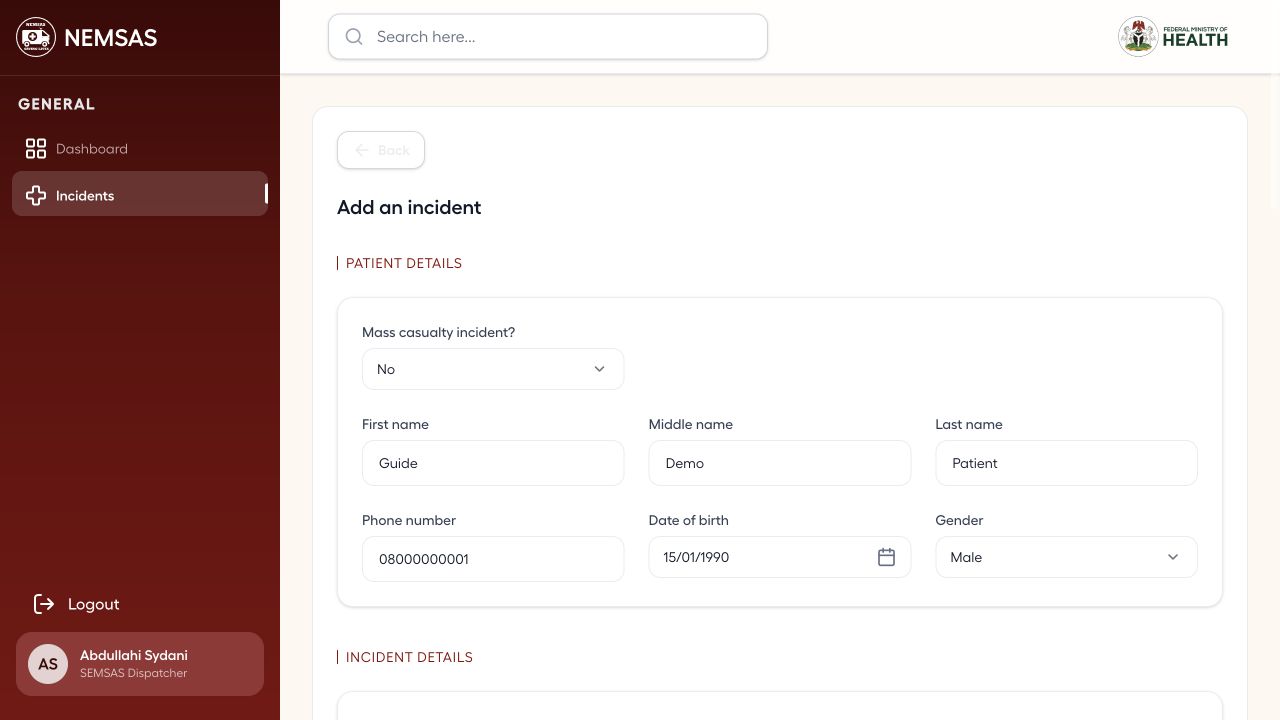Click the search magnifier icon

pyautogui.click(x=354, y=37)
